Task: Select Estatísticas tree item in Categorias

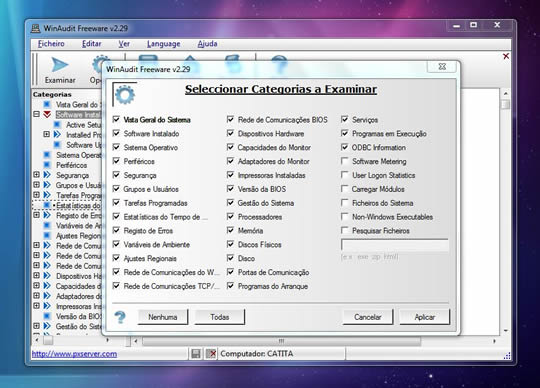Action: point(79,205)
